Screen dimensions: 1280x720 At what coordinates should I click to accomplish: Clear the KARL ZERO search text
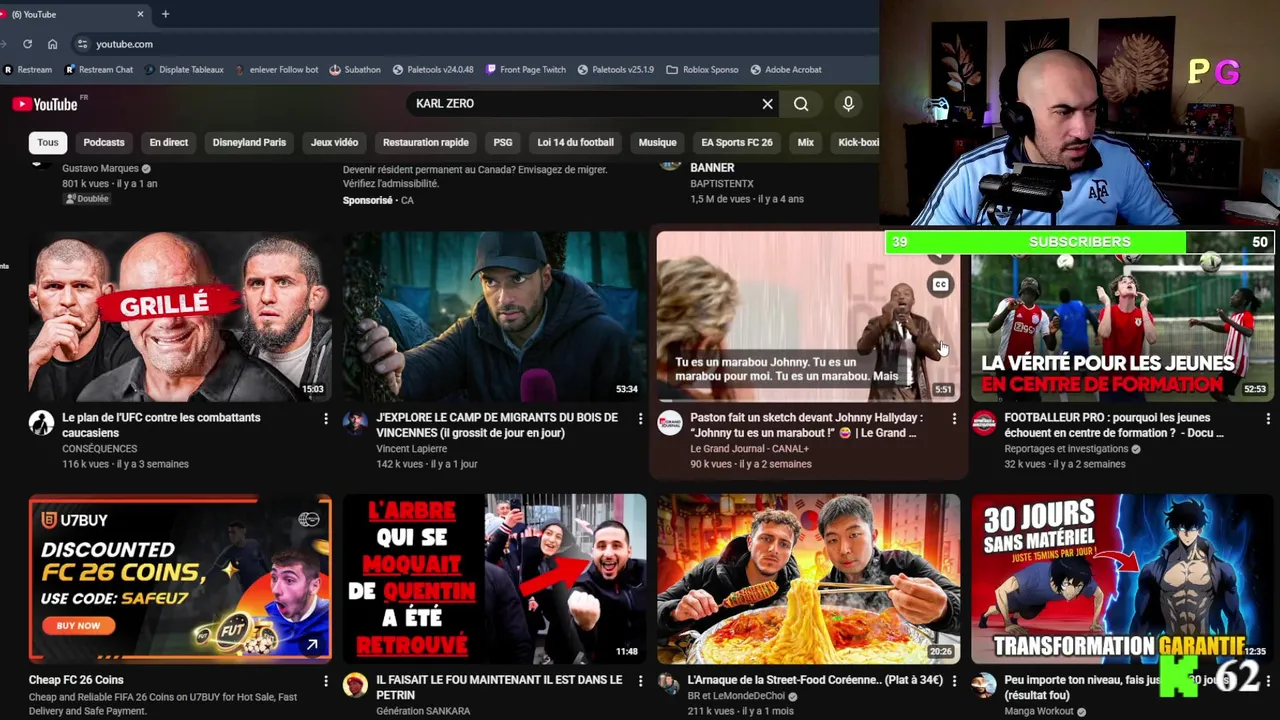click(767, 104)
